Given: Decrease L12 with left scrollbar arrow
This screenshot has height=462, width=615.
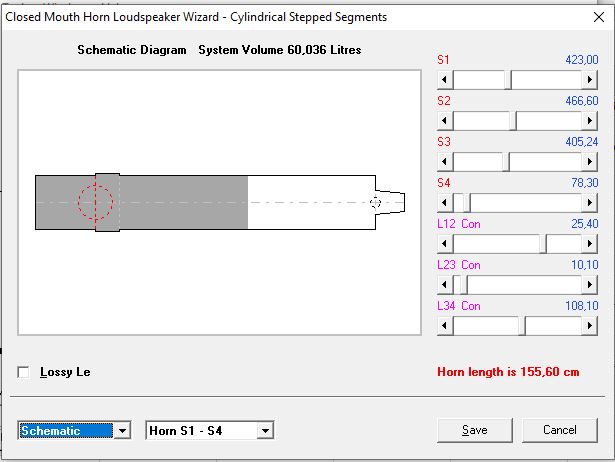Looking at the screenshot, I should [x=445, y=244].
